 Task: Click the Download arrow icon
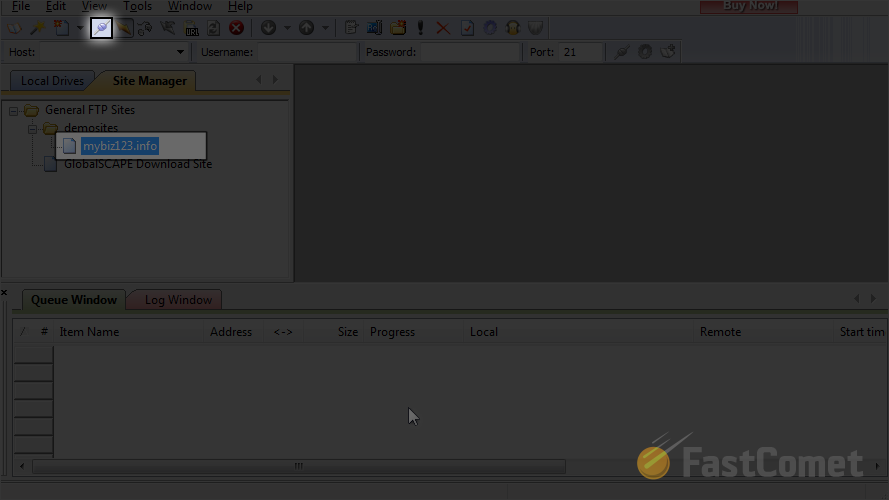(x=268, y=28)
